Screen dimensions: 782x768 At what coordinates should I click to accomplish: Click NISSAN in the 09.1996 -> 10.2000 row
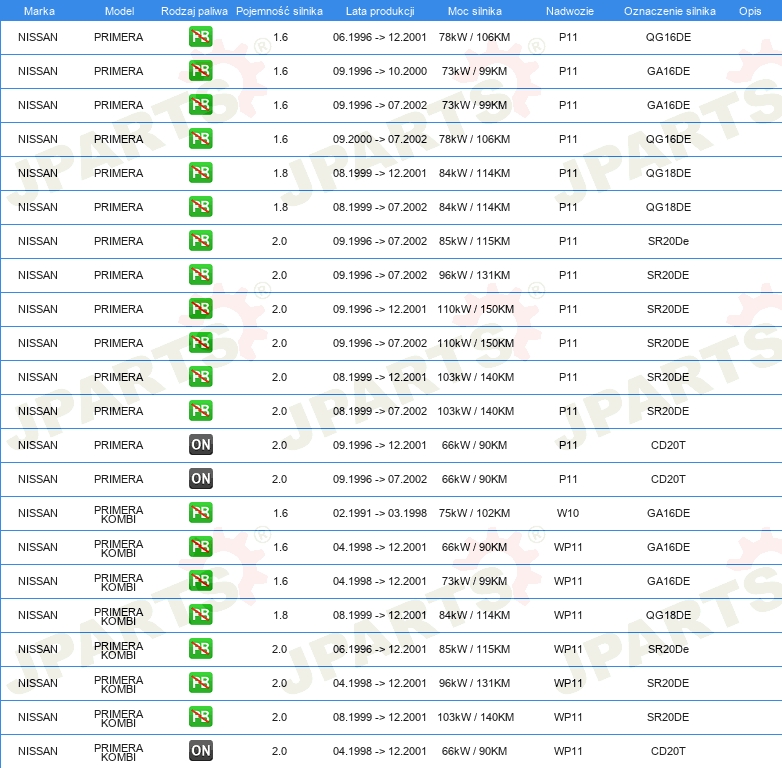[38, 71]
